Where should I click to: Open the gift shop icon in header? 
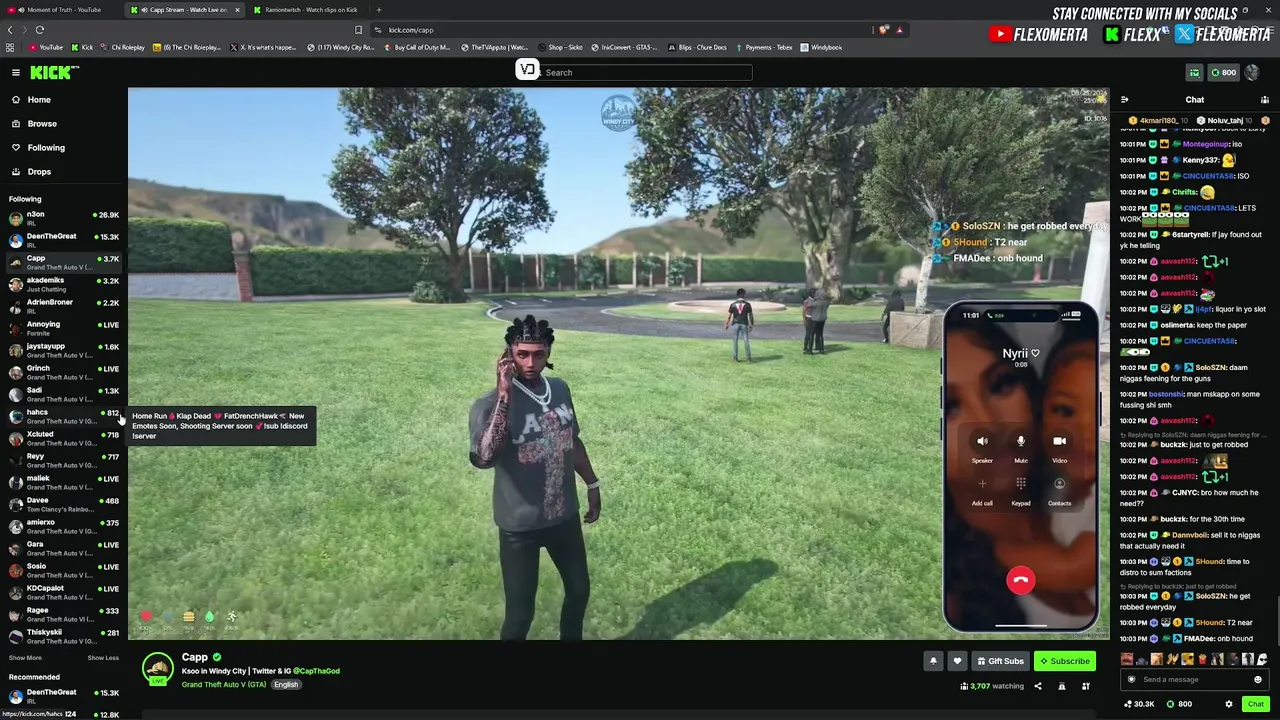pos(1194,72)
